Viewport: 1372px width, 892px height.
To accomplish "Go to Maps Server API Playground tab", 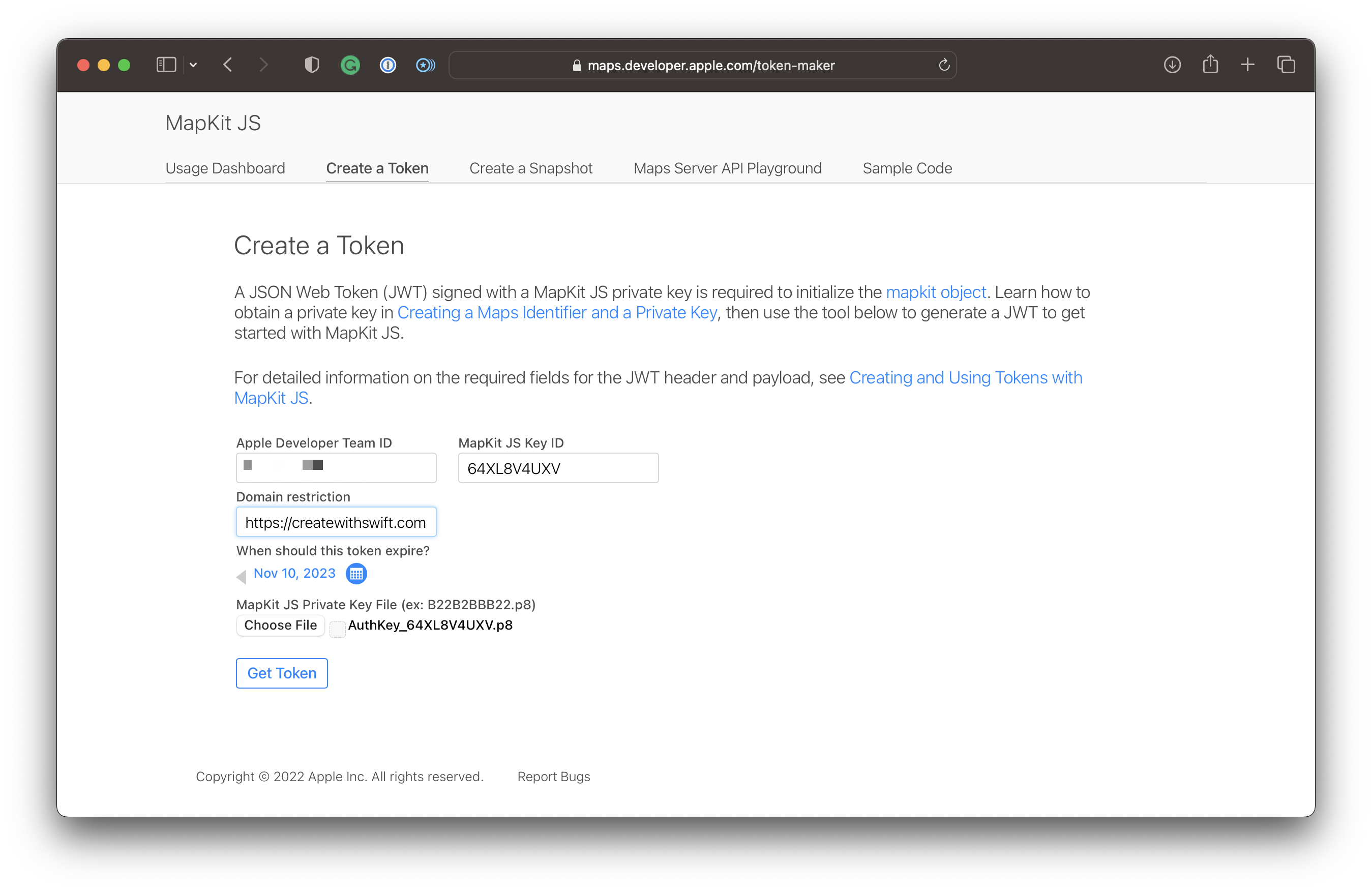I will (x=728, y=168).
